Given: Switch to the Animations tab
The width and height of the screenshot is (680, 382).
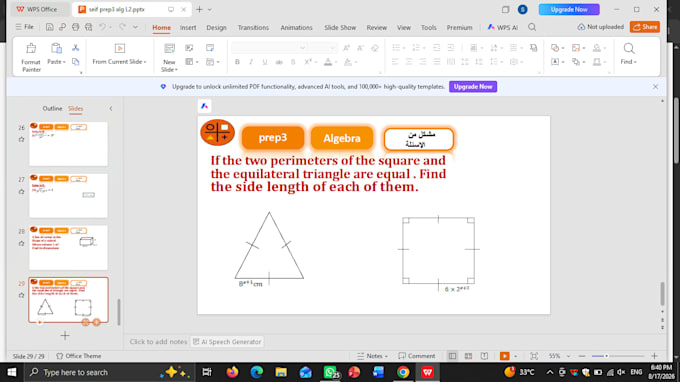Looking at the screenshot, I should 296,27.
